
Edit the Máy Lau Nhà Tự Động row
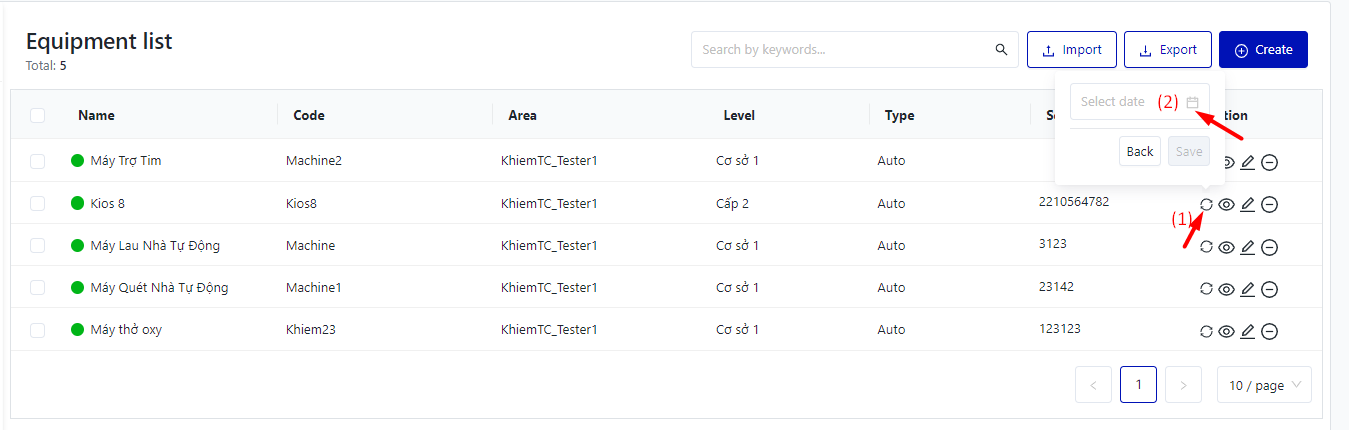pos(1247,247)
